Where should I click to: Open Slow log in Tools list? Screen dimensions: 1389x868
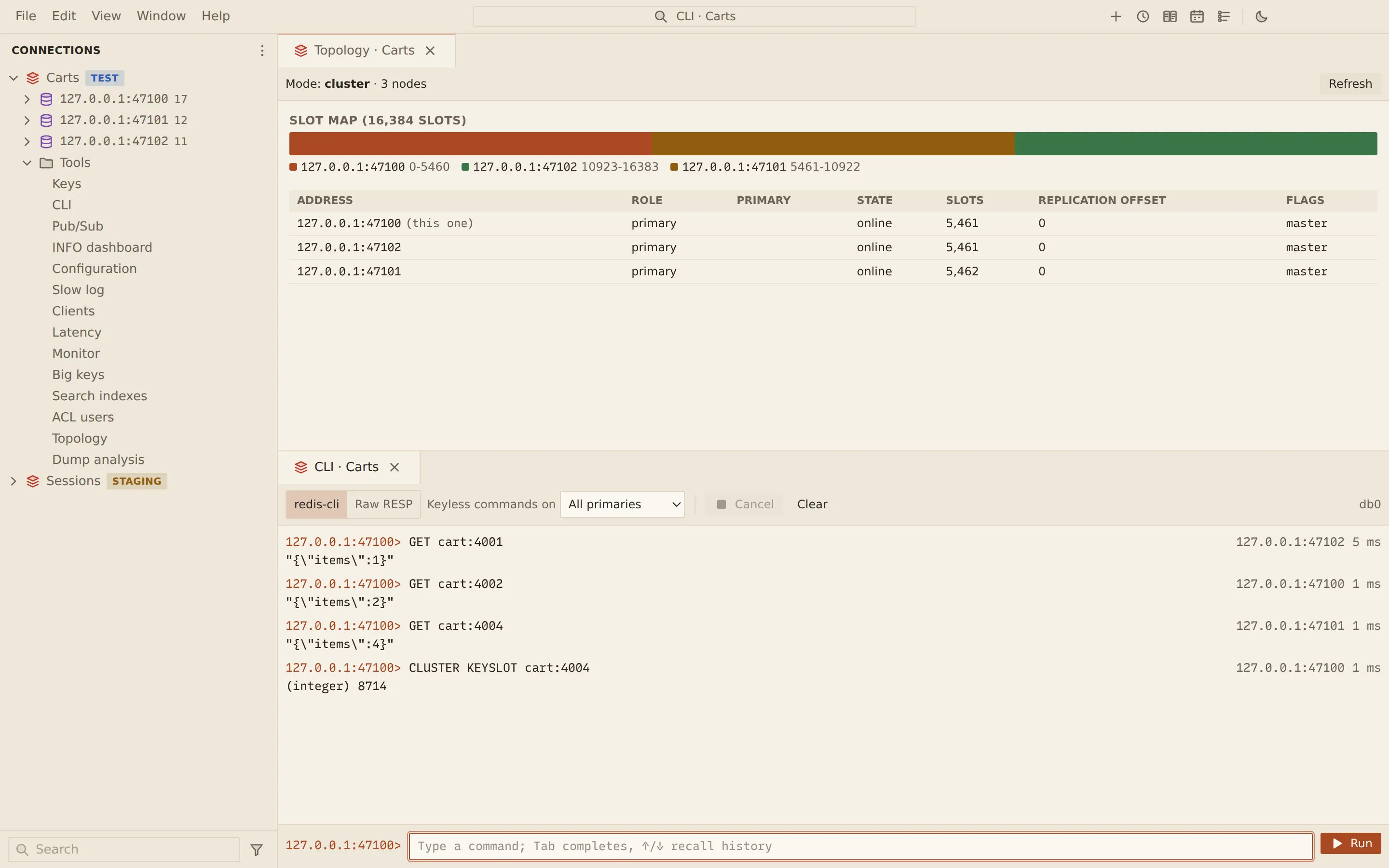point(78,290)
